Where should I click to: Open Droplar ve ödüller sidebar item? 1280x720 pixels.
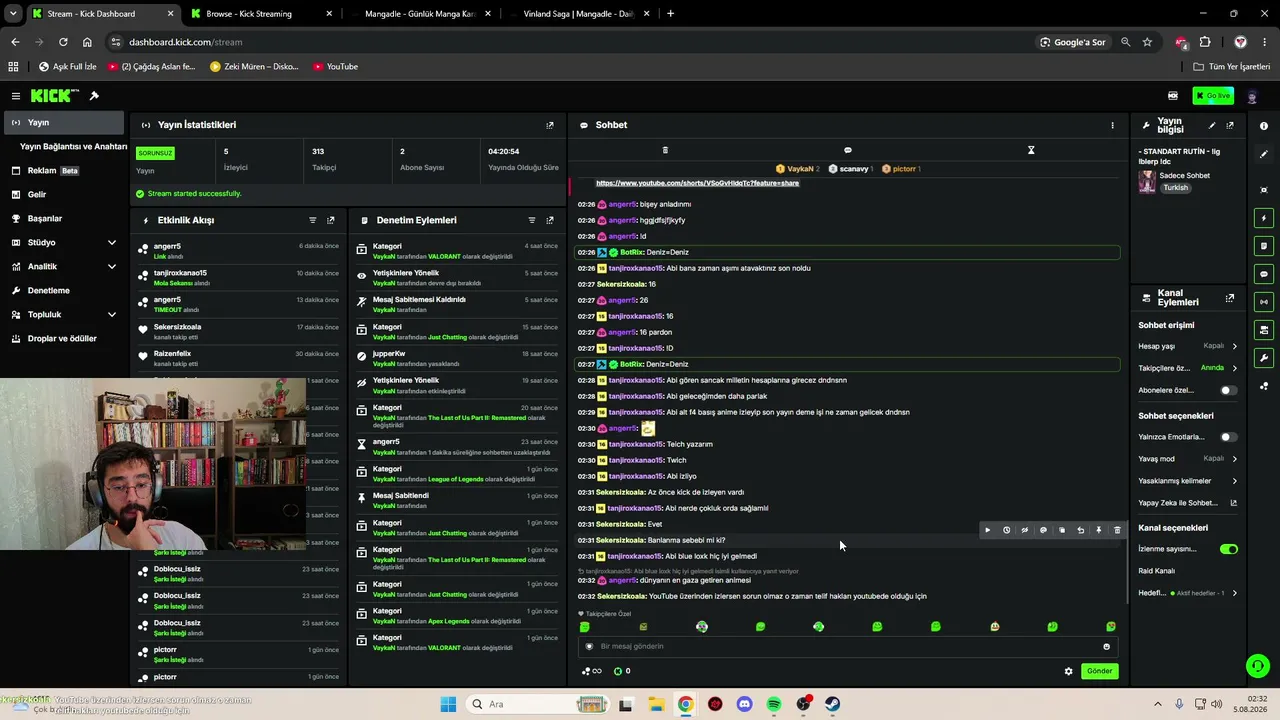click(x=64, y=339)
